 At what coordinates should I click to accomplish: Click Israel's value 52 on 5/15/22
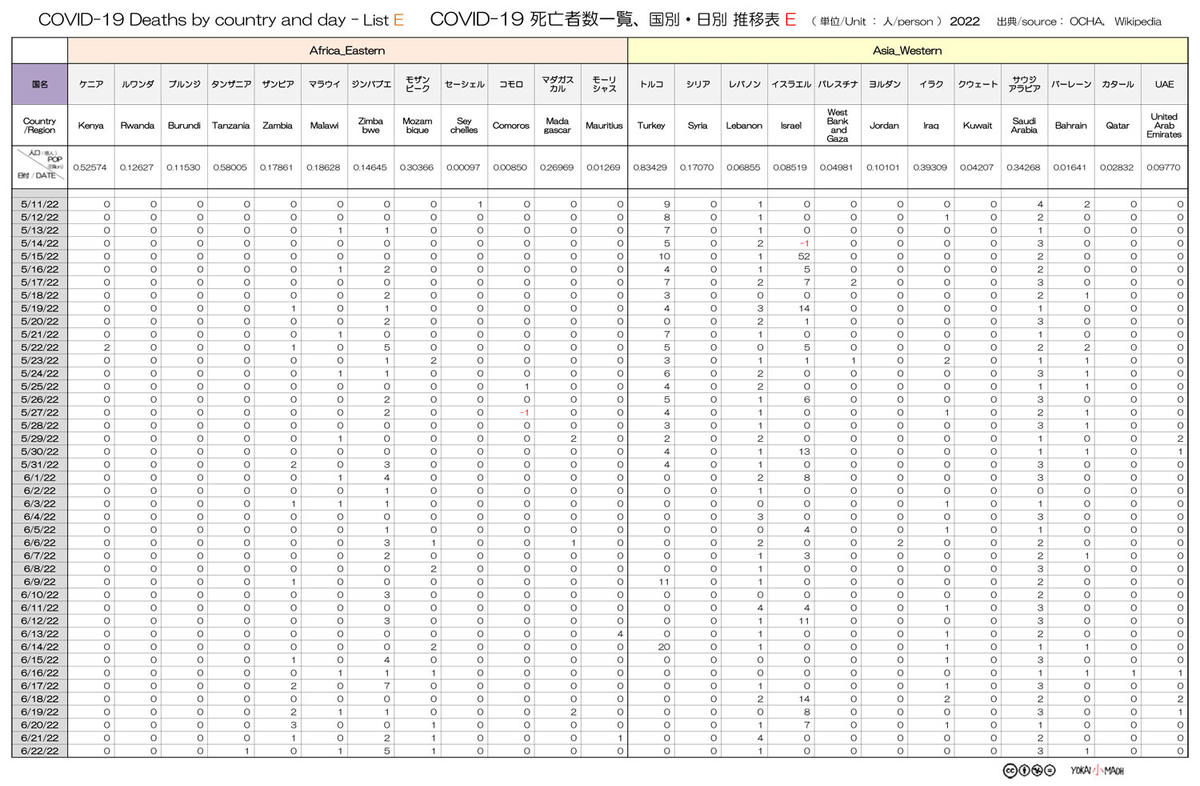point(805,259)
